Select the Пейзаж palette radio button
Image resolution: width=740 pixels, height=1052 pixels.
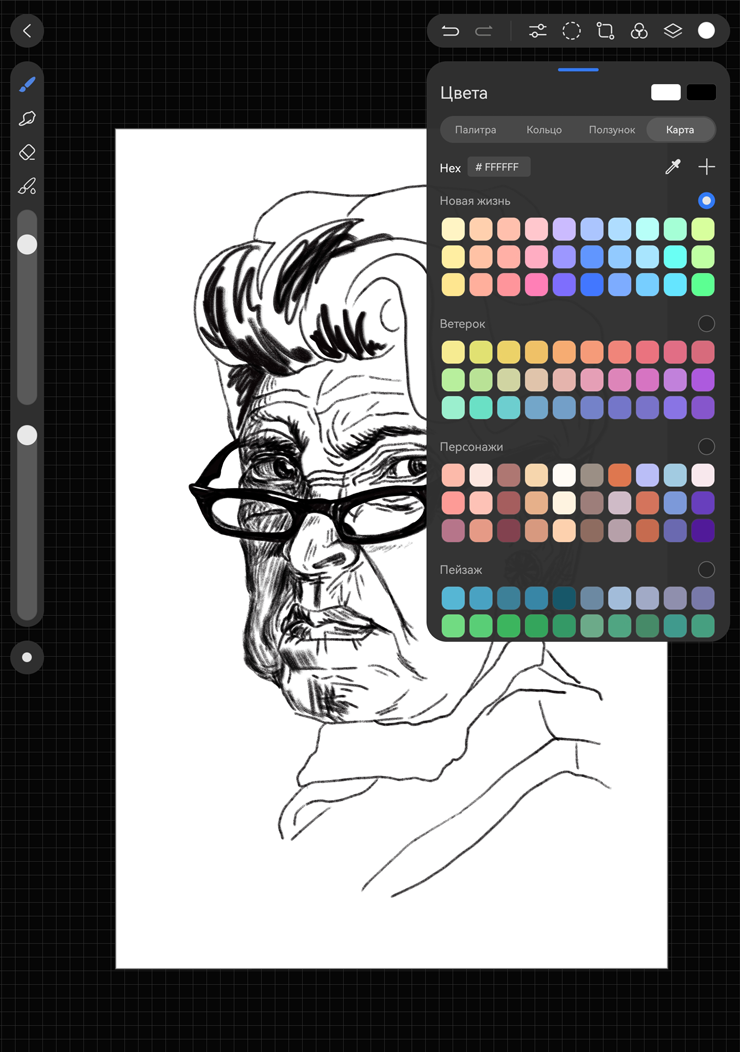pos(706,569)
